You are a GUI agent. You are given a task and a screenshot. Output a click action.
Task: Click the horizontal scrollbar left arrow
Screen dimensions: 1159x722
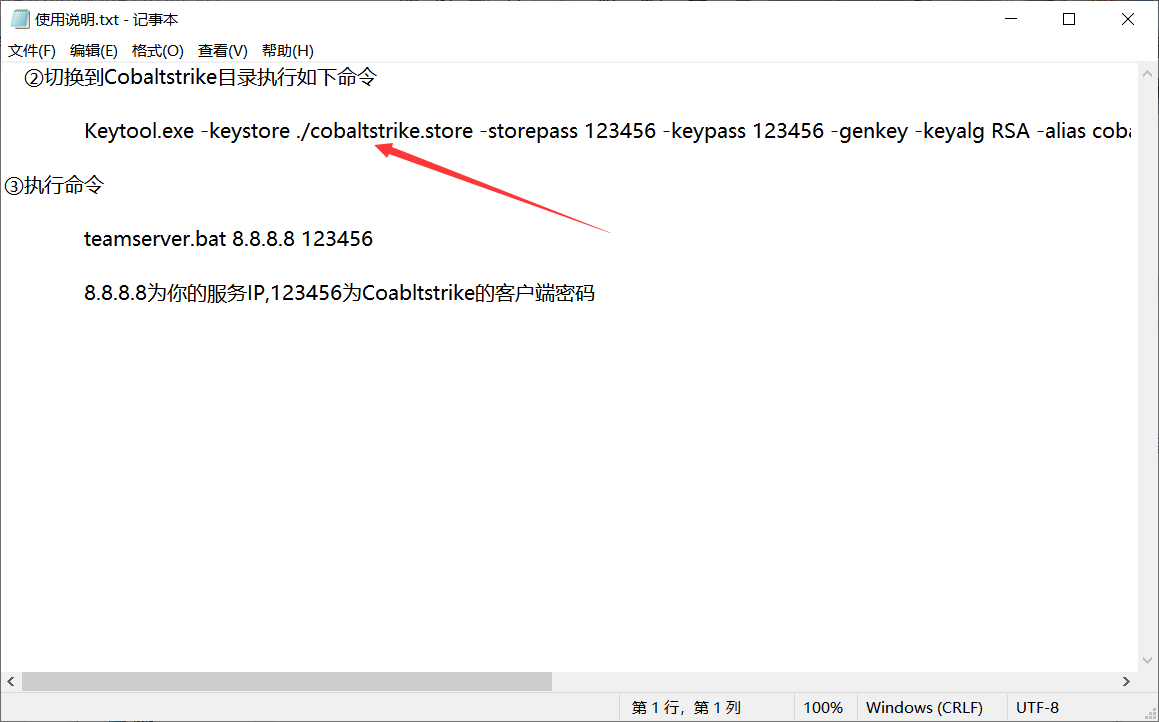point(10,681)
